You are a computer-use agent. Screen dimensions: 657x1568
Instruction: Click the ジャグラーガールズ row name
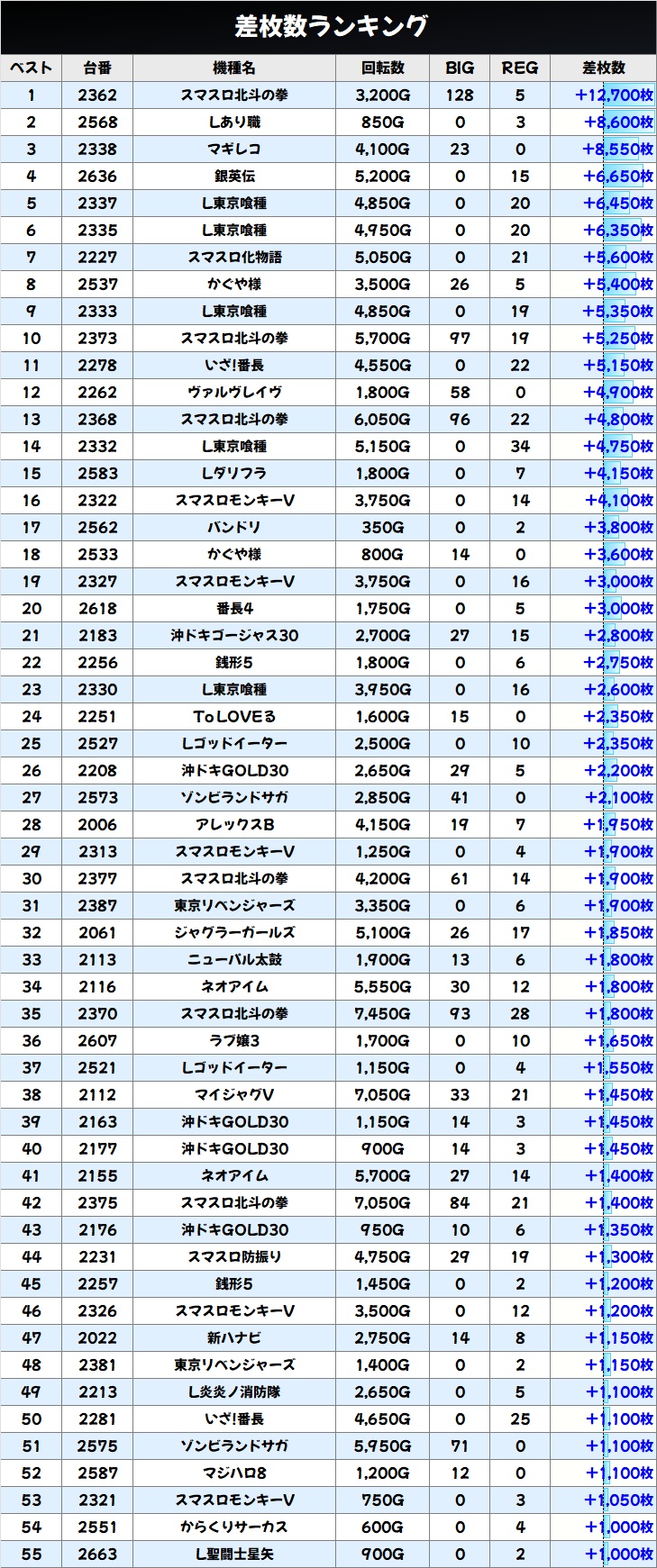(234, 933)
